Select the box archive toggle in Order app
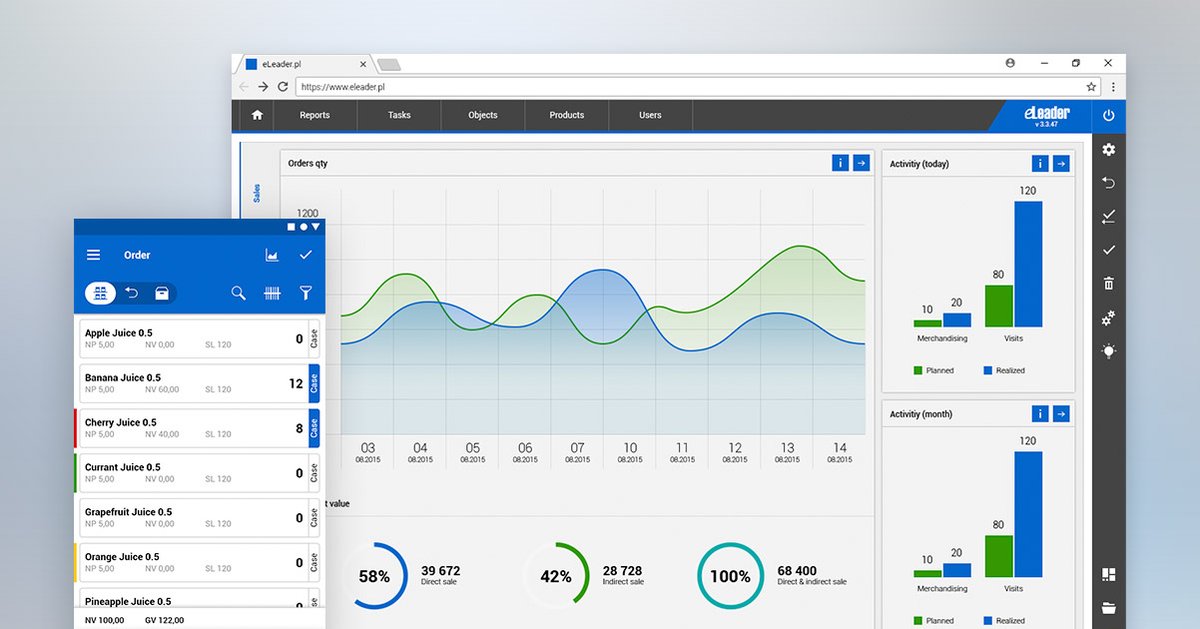This screenshot has width=1200, height=629. (x=161, y=293)
